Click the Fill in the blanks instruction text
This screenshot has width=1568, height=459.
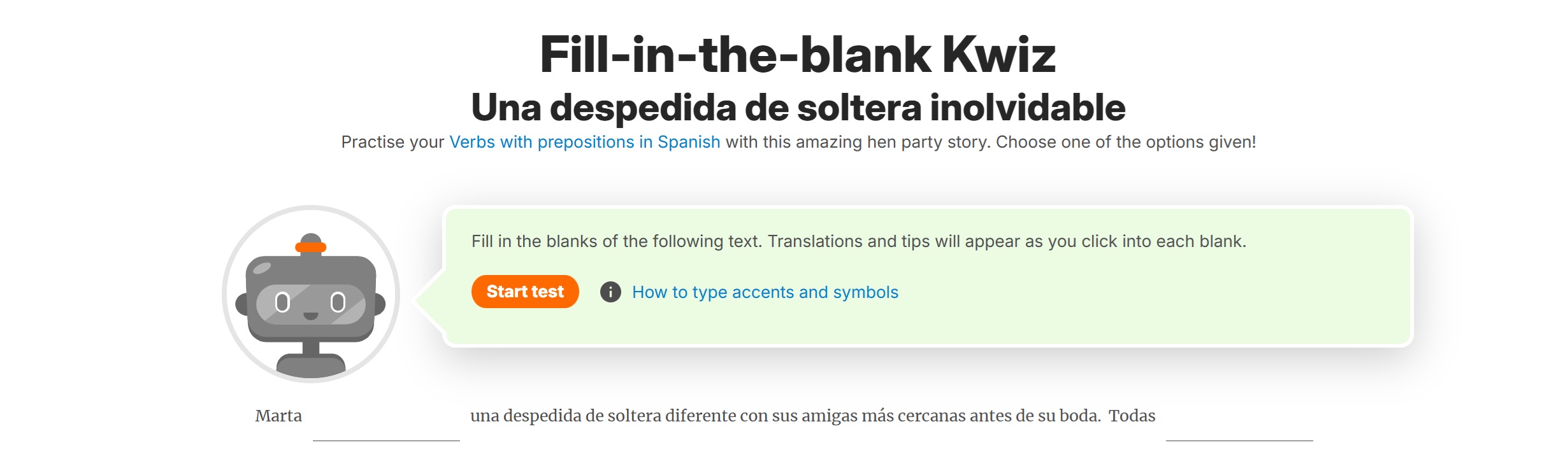(858, 241)
